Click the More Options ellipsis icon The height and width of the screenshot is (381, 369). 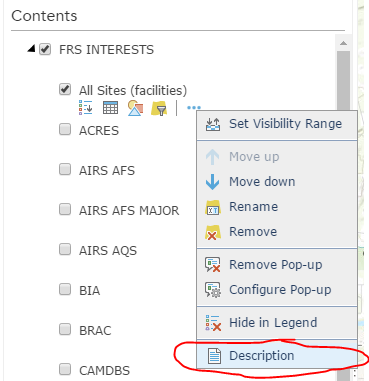coord(194,108)
